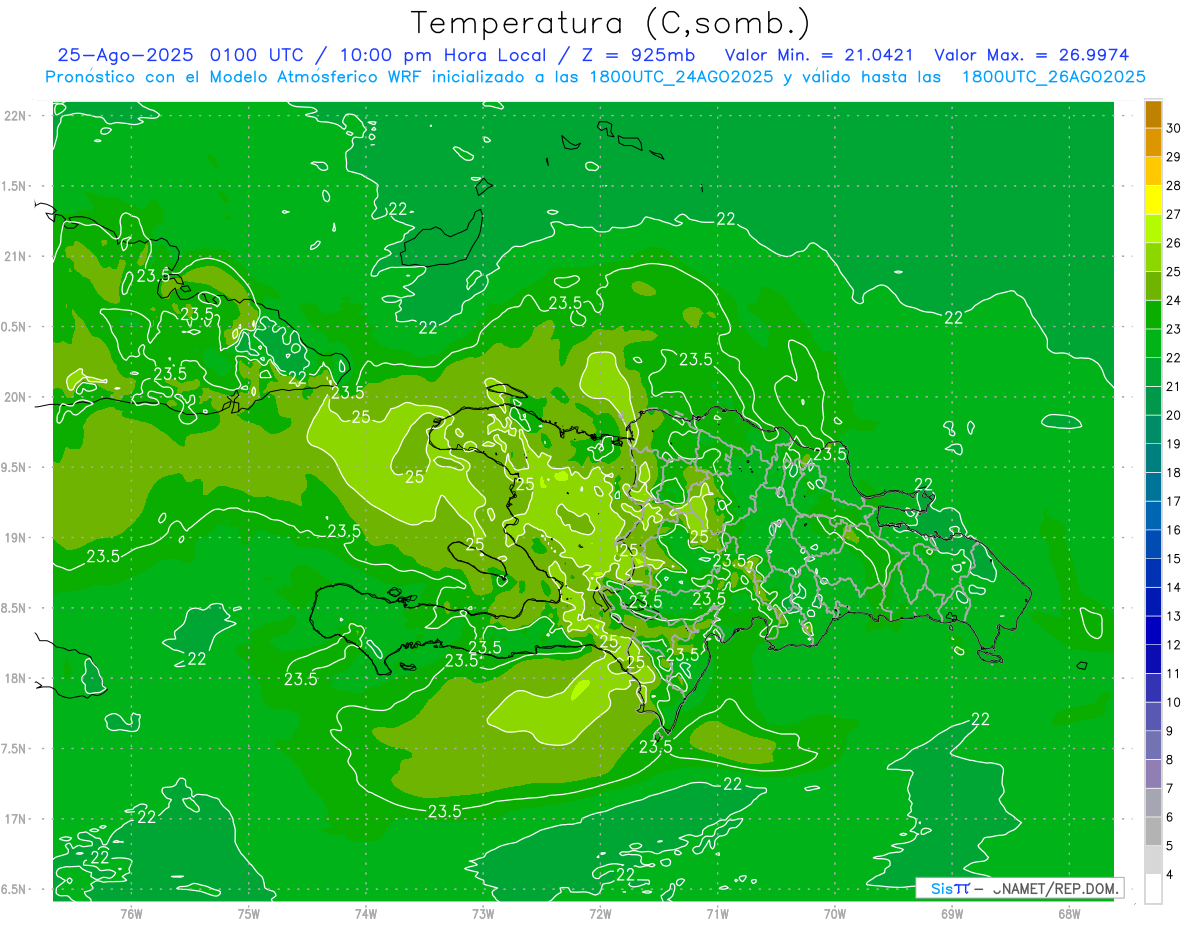1200x927 pixels.
Task: Click the 73W longitude axis label
Action: pos(483,913)
